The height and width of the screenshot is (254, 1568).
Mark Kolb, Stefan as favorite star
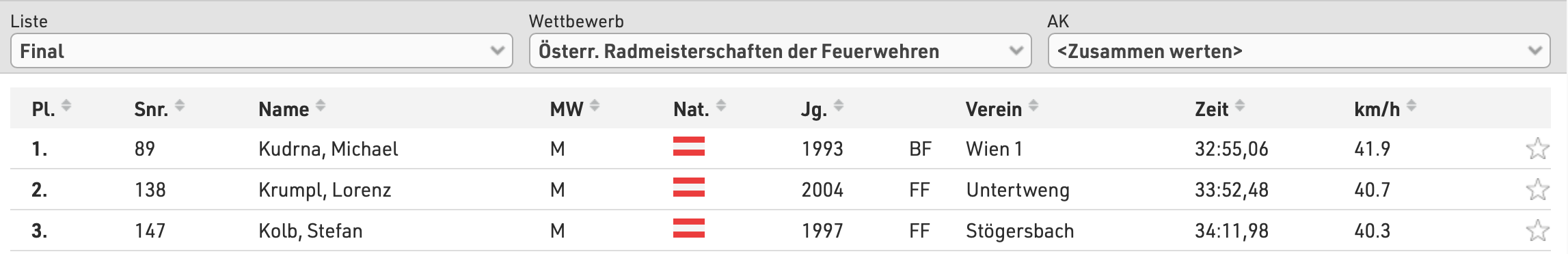click(1537, 230)
